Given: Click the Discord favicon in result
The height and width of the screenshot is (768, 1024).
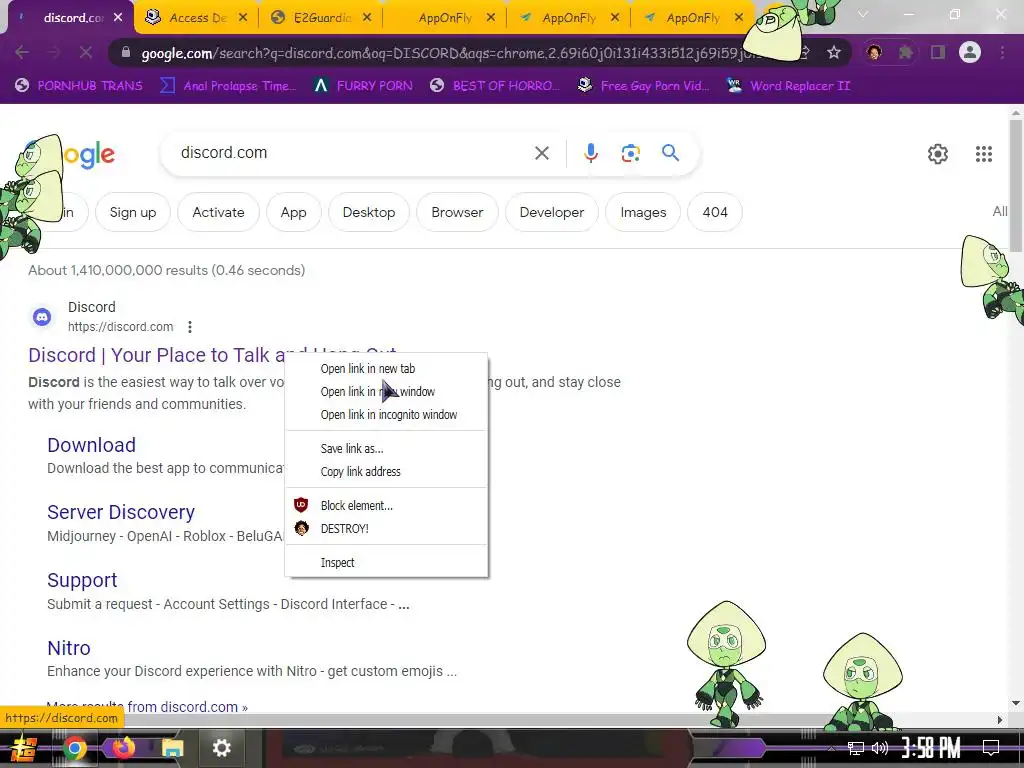Looking at the screenshot, I should pos(42,317).
